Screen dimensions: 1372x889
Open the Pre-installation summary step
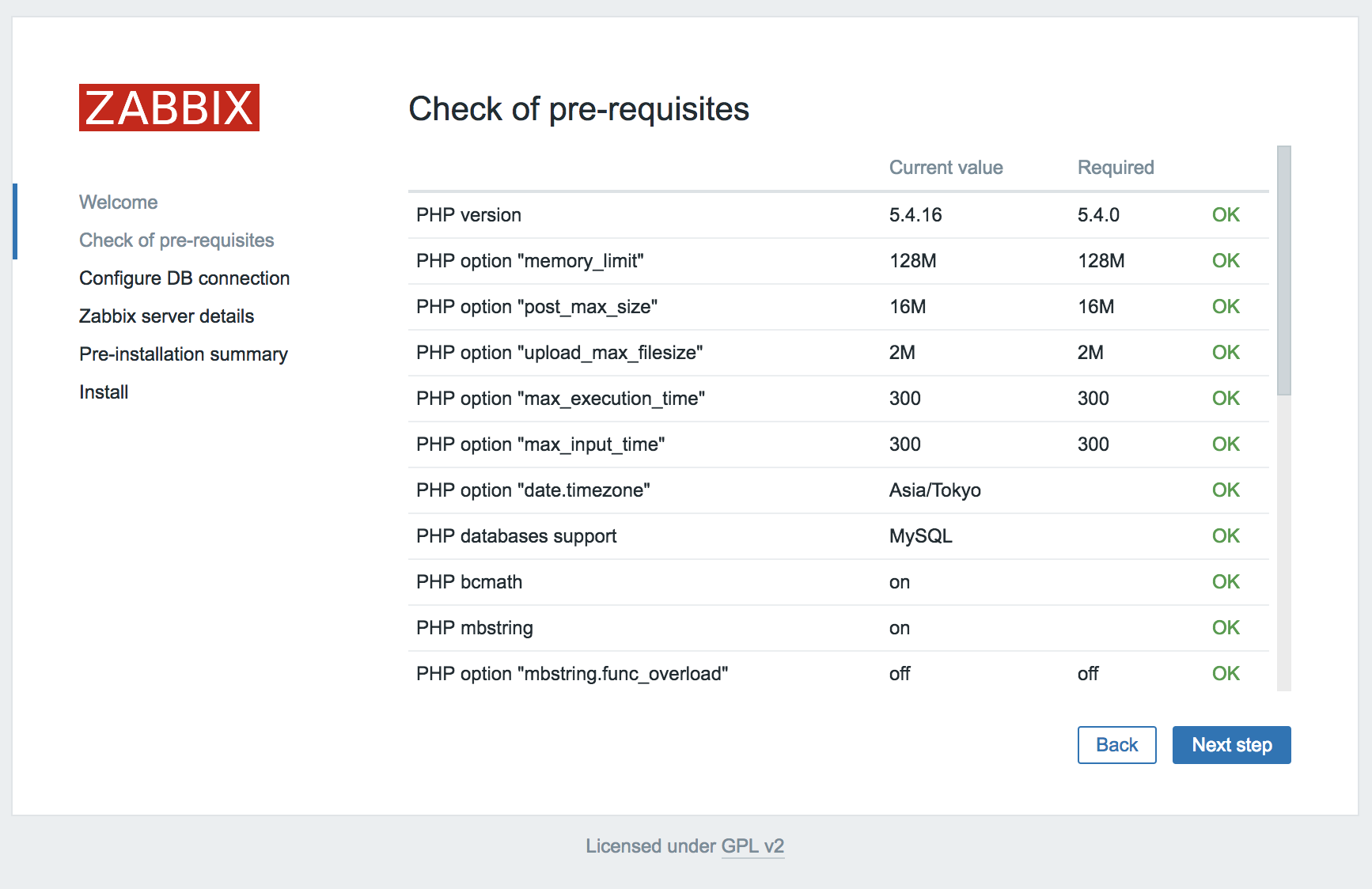click(184, 354)
